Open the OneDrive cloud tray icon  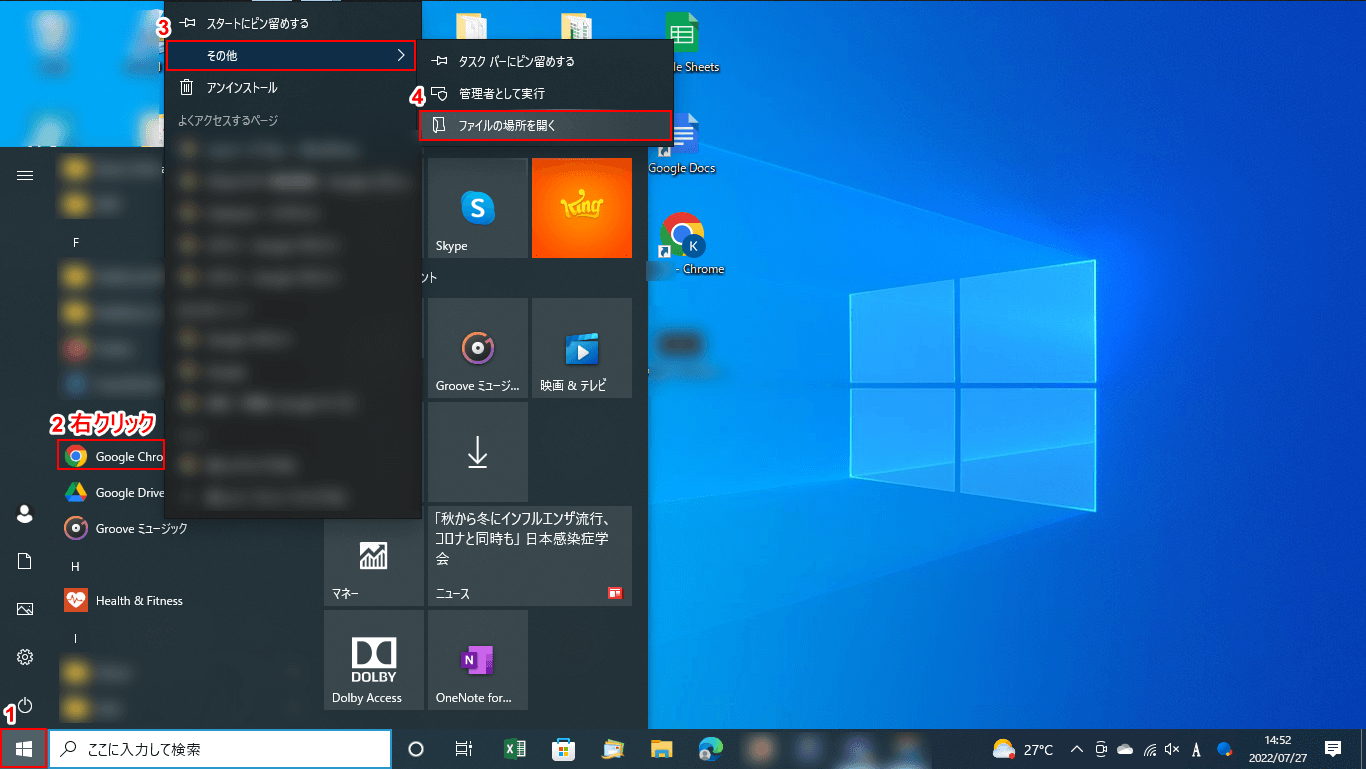tap(1125, 749)
